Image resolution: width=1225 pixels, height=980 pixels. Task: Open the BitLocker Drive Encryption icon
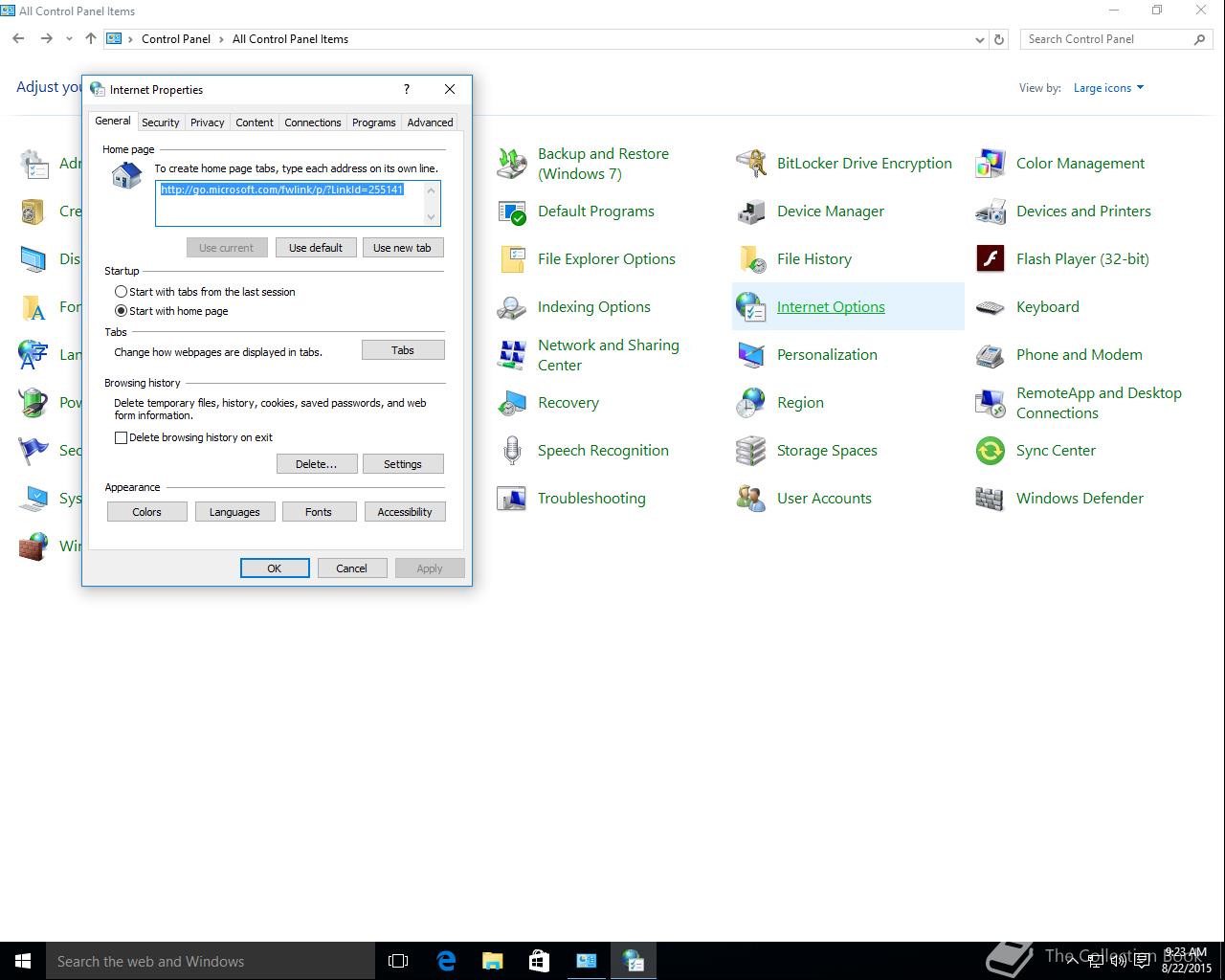751,164
